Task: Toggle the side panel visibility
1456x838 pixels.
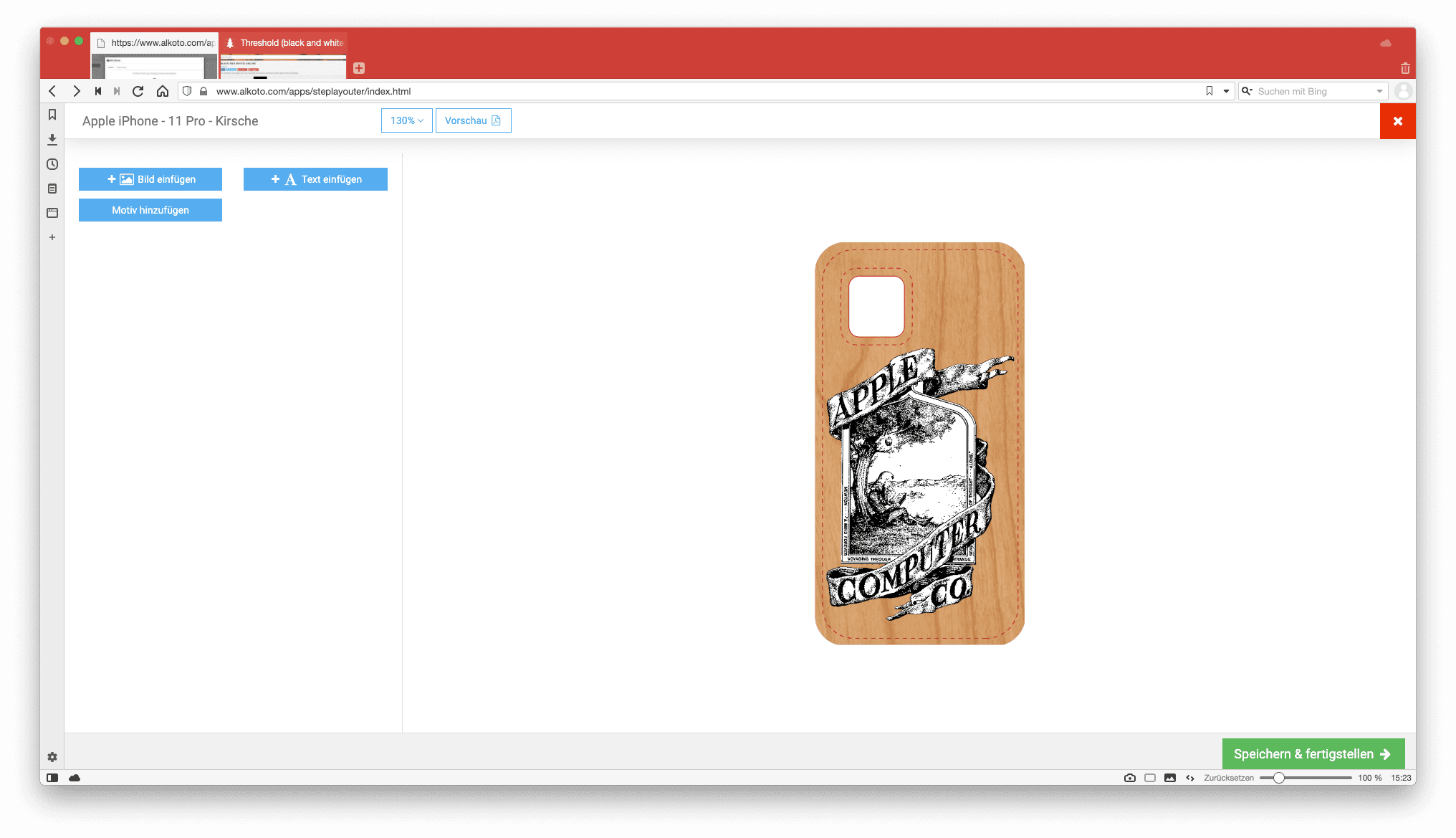Action: pos(52,778)
